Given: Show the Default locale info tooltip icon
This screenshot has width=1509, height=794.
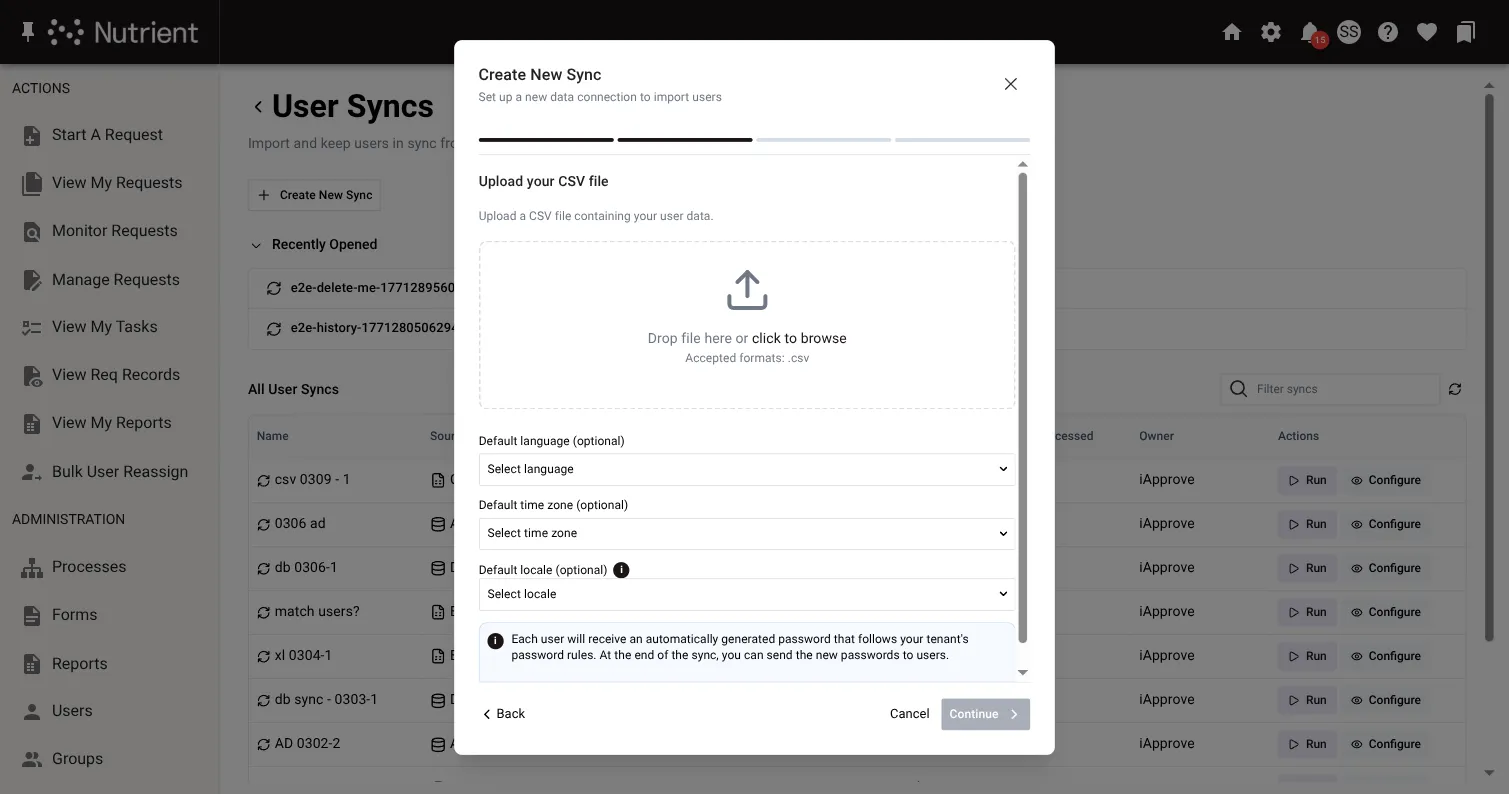Looking at the screenshot, I should (621, 570).
